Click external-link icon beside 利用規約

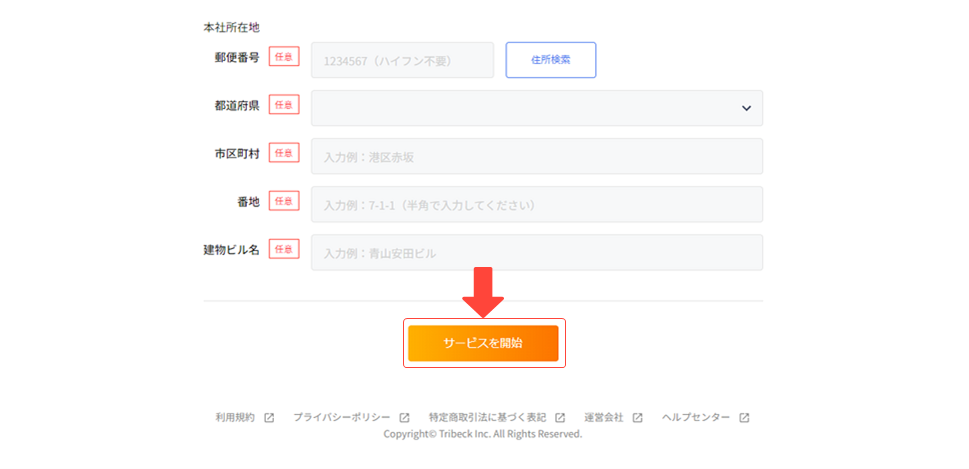coord(269,418)
